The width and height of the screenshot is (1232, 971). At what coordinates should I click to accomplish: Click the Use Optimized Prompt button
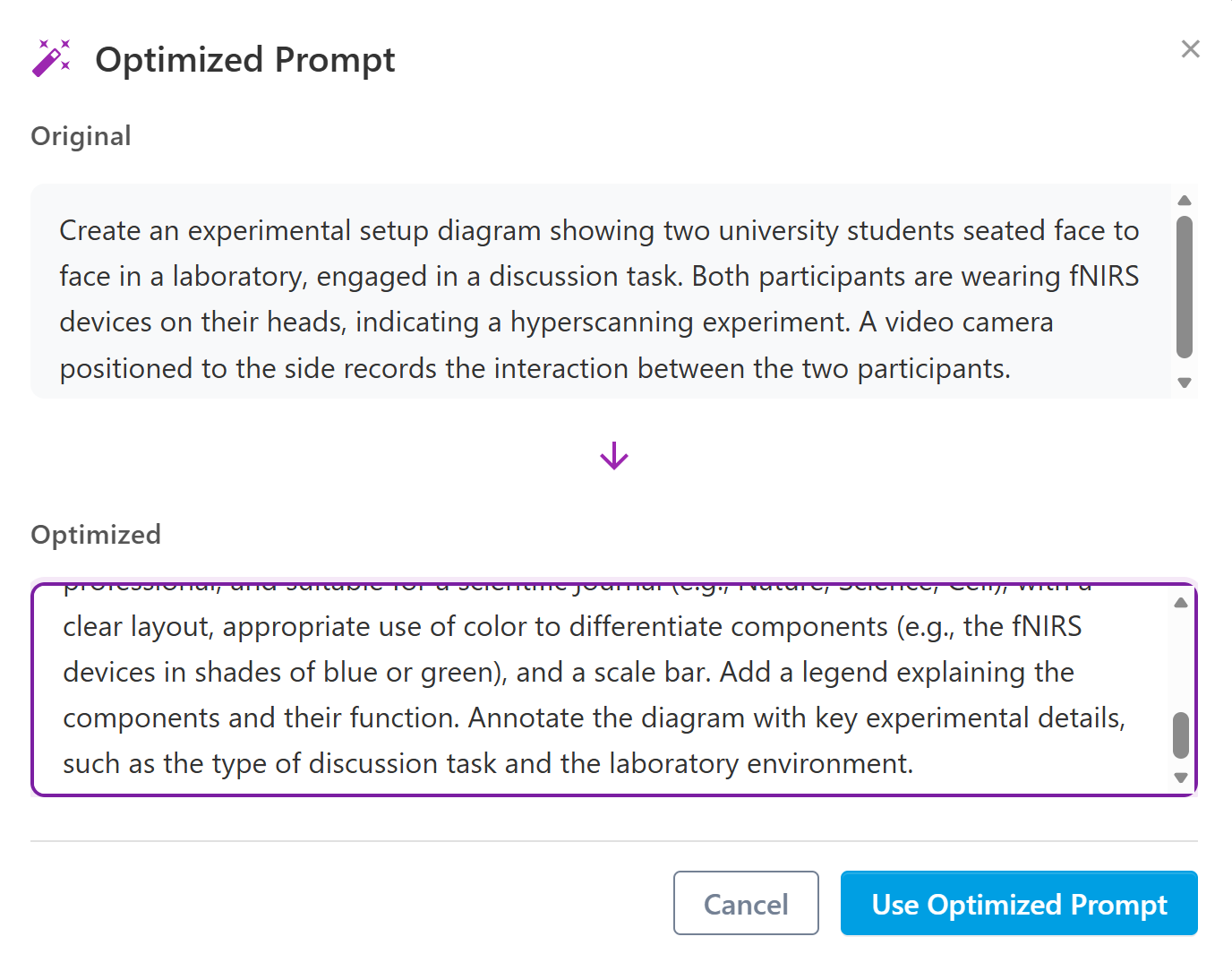(x=1019, y=904)
